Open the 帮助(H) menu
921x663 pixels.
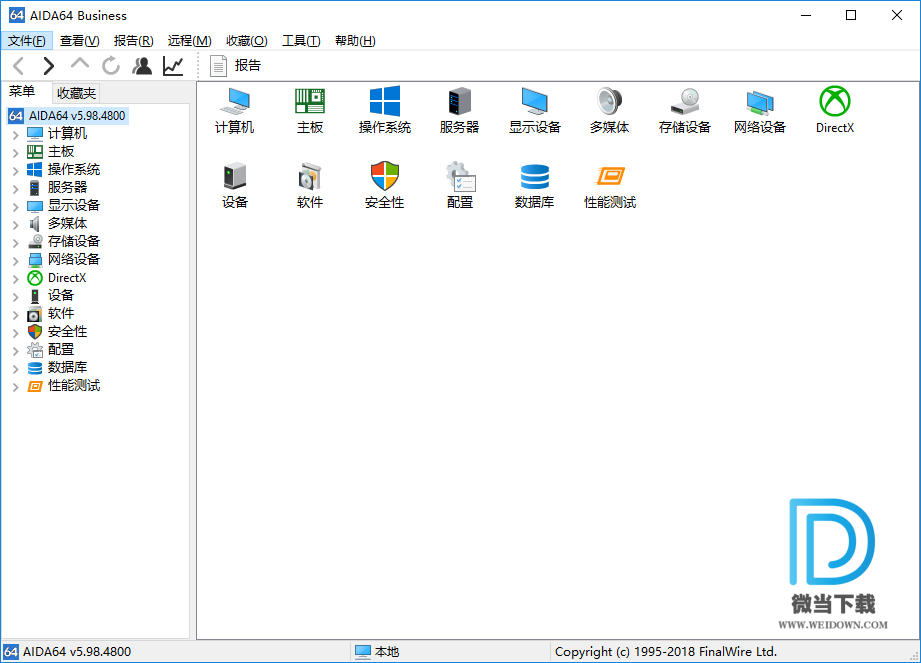tap(355, 41)
